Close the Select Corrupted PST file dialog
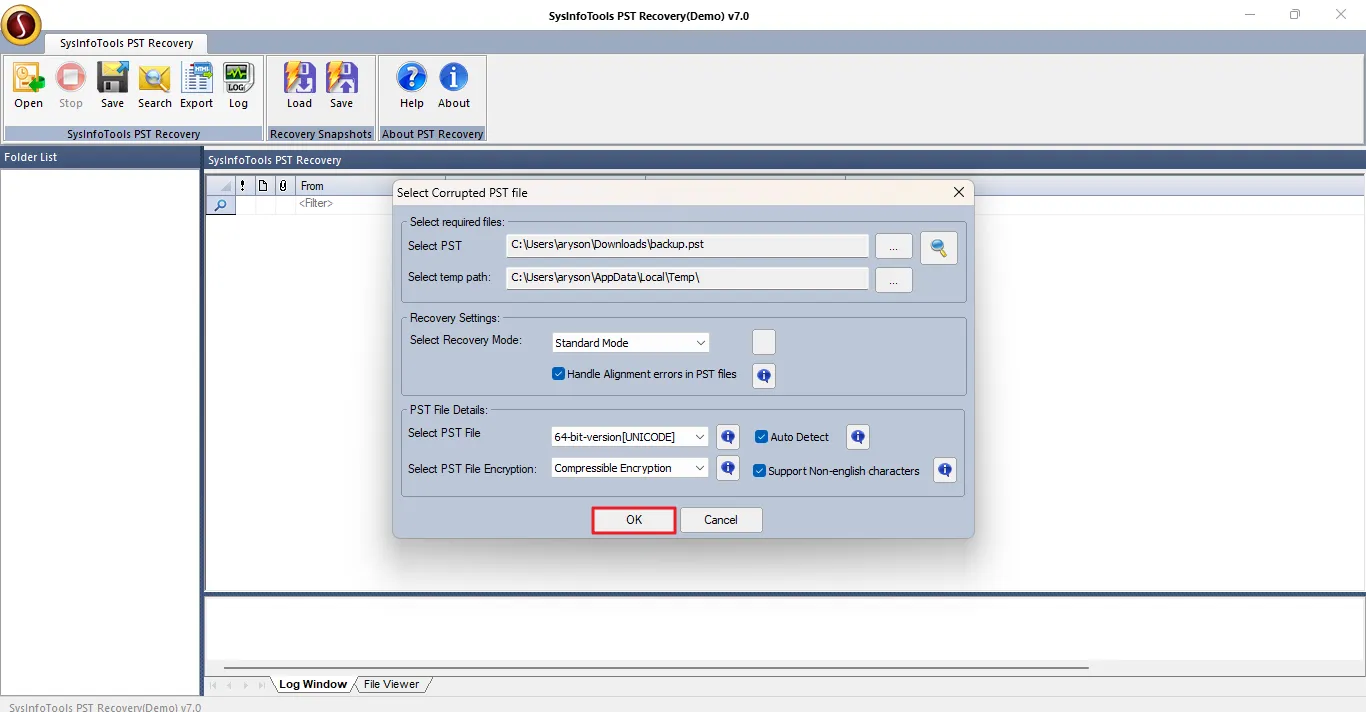Screen dimensions: 1366x712 (x=959, y=192)
